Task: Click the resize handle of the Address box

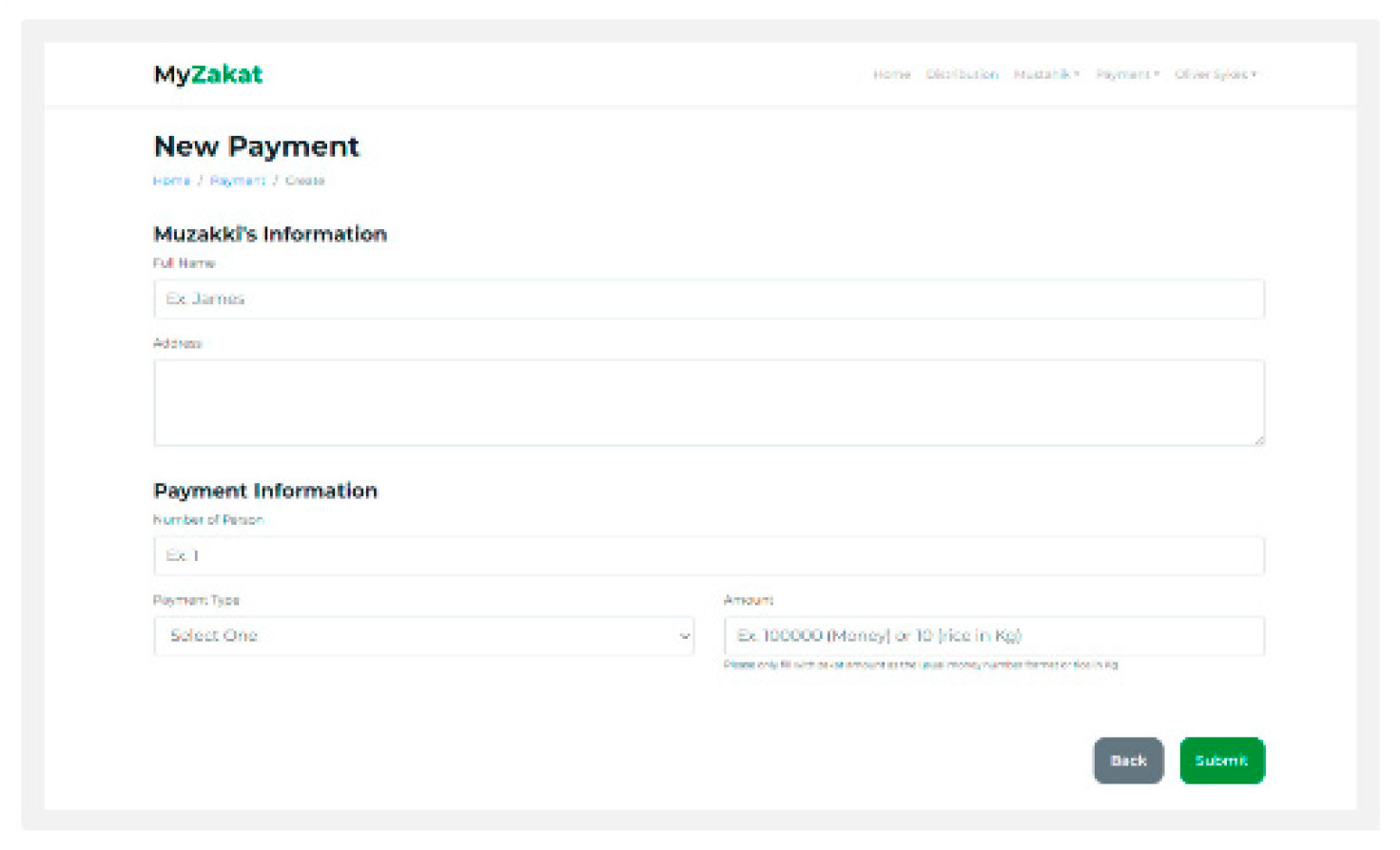Action: [x=1260, y=441]
